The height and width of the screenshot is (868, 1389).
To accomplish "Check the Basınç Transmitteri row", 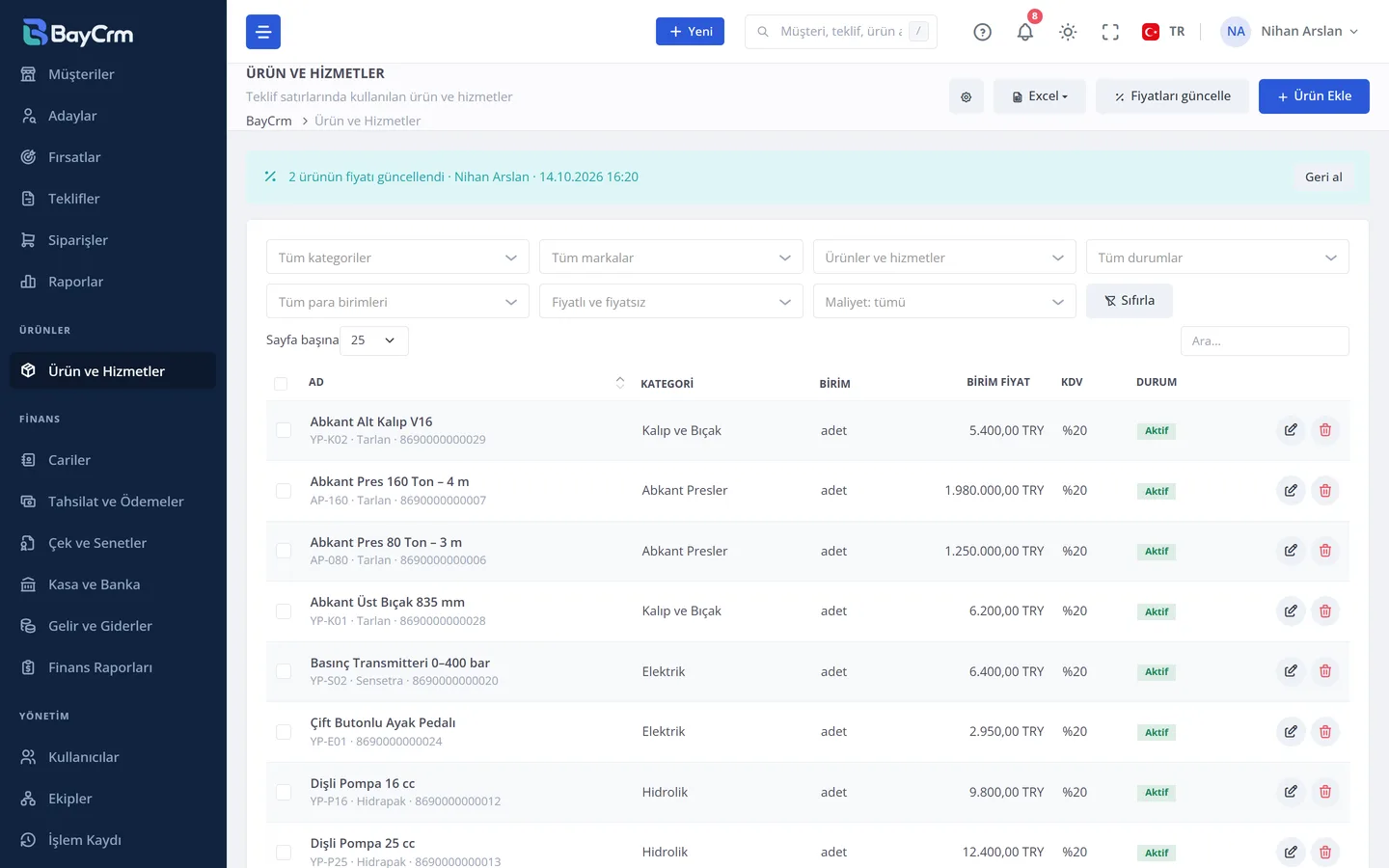I will click(284, 671).
